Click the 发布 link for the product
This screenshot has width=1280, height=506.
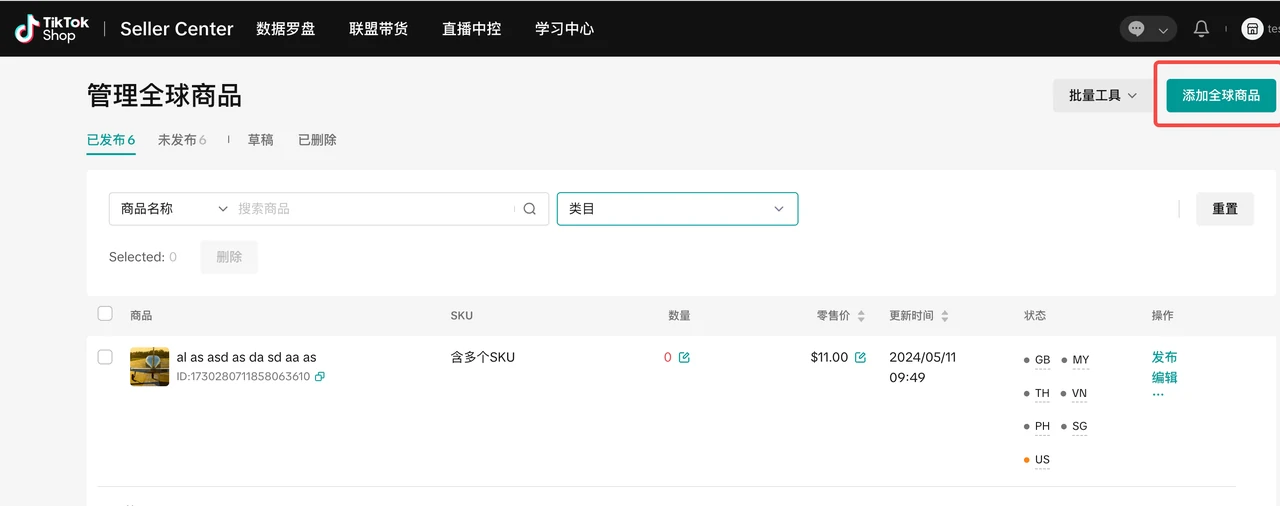pyautogui.click(x=1164, y=357)
